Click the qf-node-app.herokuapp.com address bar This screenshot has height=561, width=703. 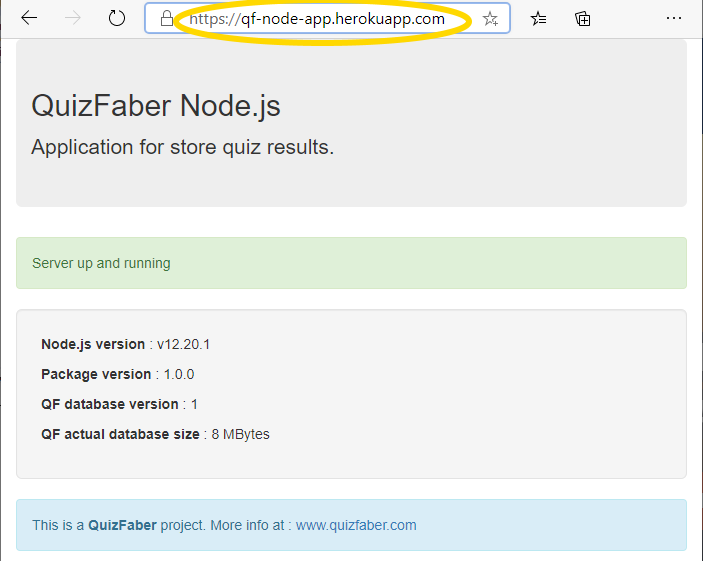pyautogui.click(x=322, y=19)
